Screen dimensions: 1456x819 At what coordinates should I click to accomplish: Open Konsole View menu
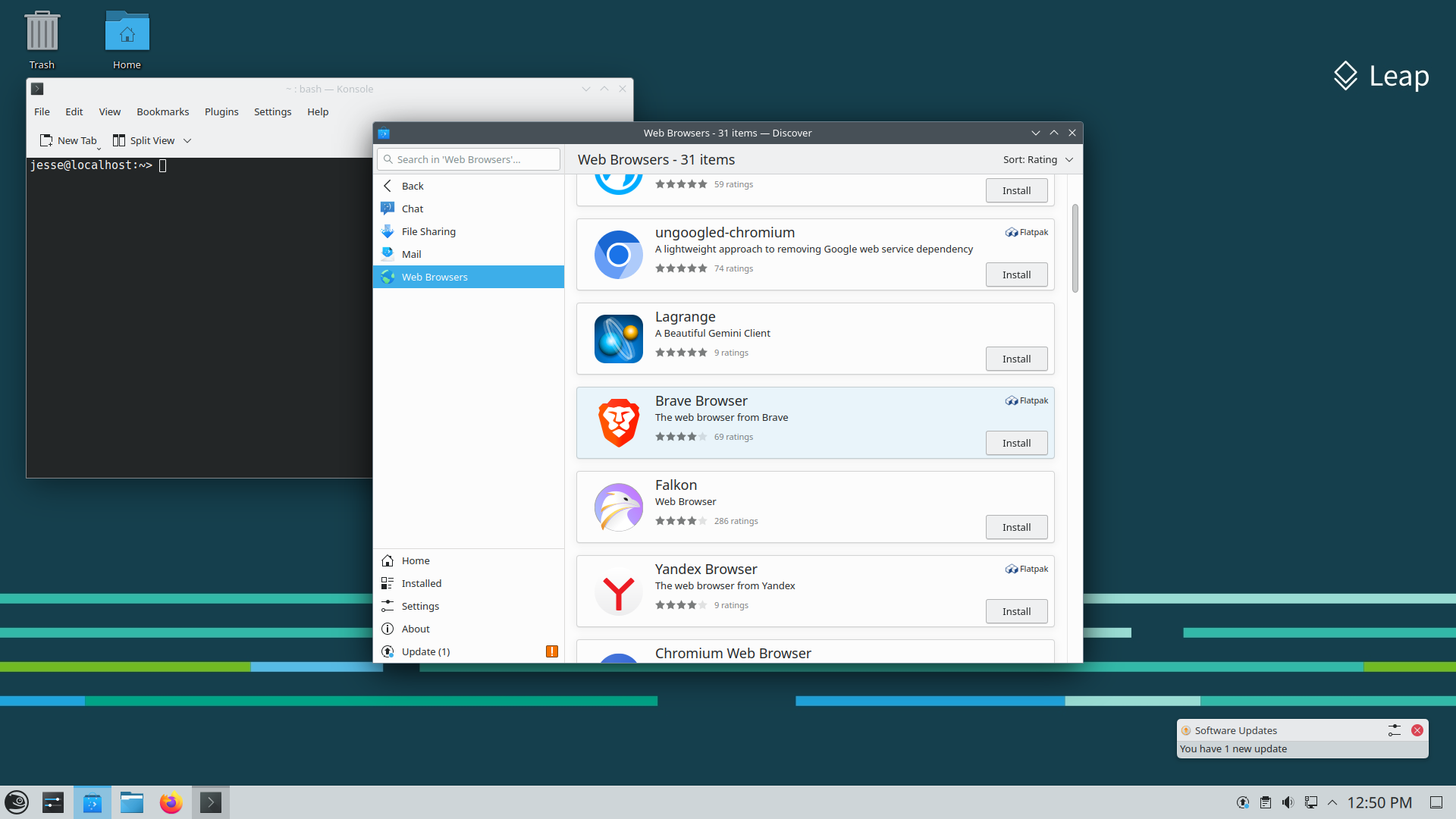110,111
